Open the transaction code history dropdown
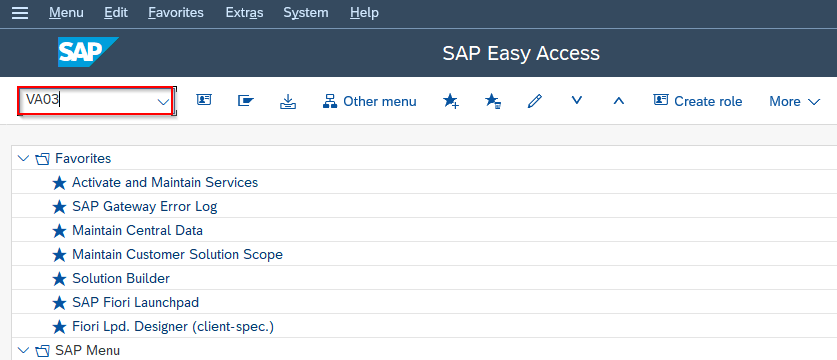 tap(163, 101)
